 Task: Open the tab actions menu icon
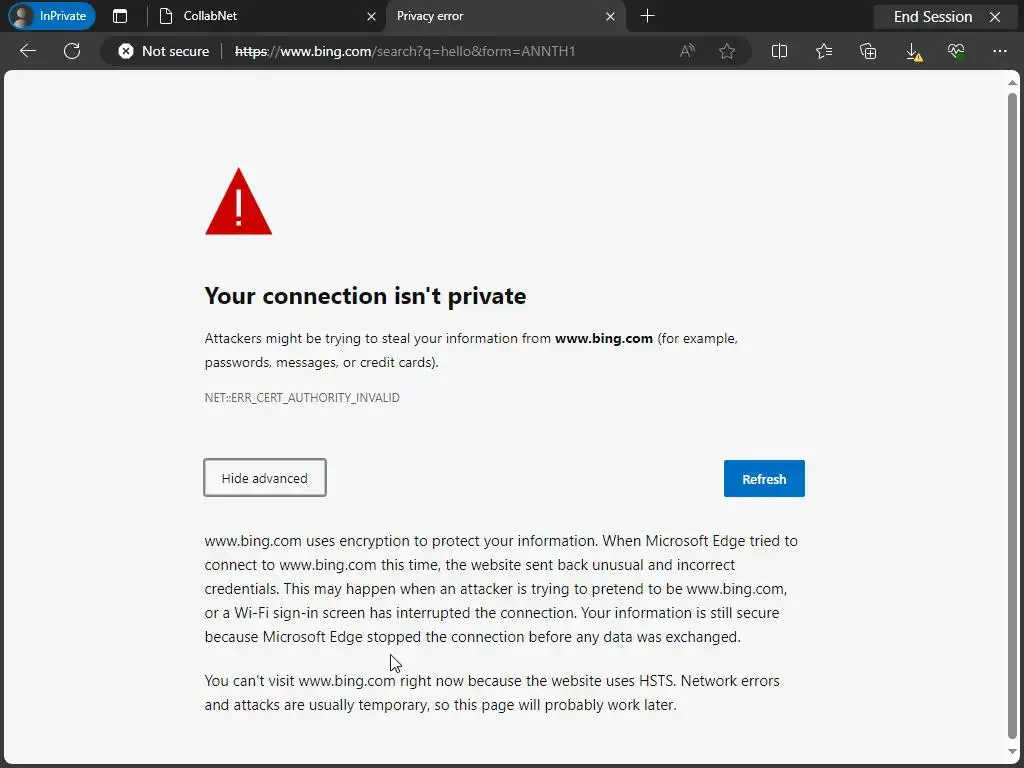pos(120,16)
